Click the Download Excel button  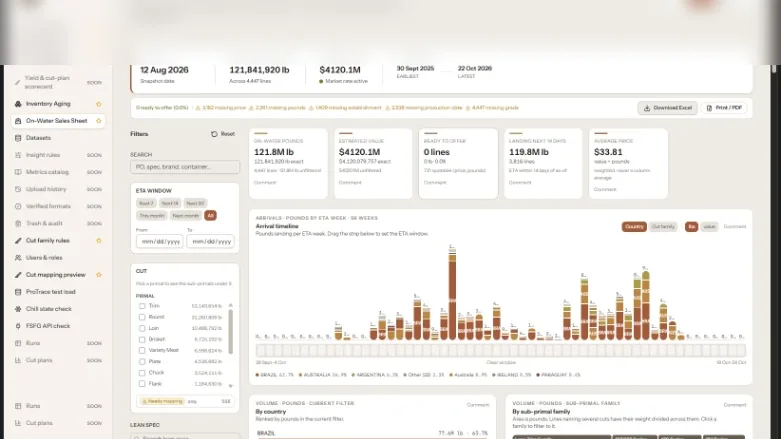tap(667, 108)
